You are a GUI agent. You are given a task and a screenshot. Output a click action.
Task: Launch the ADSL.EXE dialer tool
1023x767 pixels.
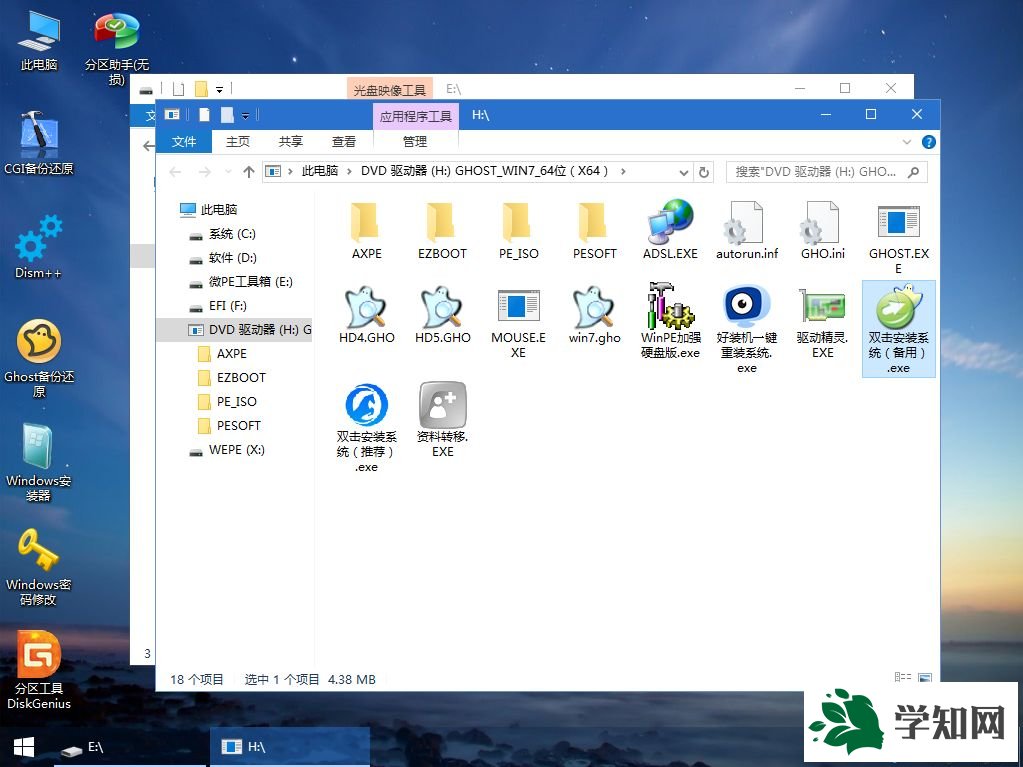point(669,225)
